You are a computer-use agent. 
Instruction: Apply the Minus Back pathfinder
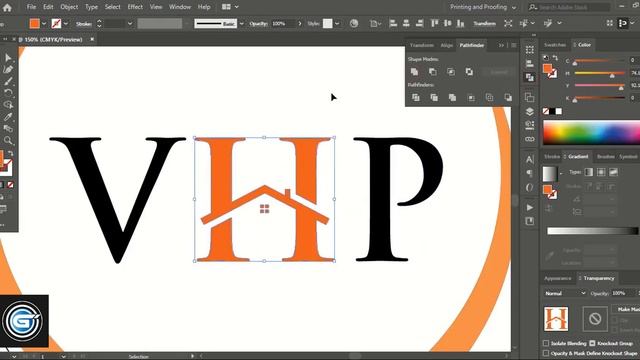pyautogui.click(x=508, y=98)
